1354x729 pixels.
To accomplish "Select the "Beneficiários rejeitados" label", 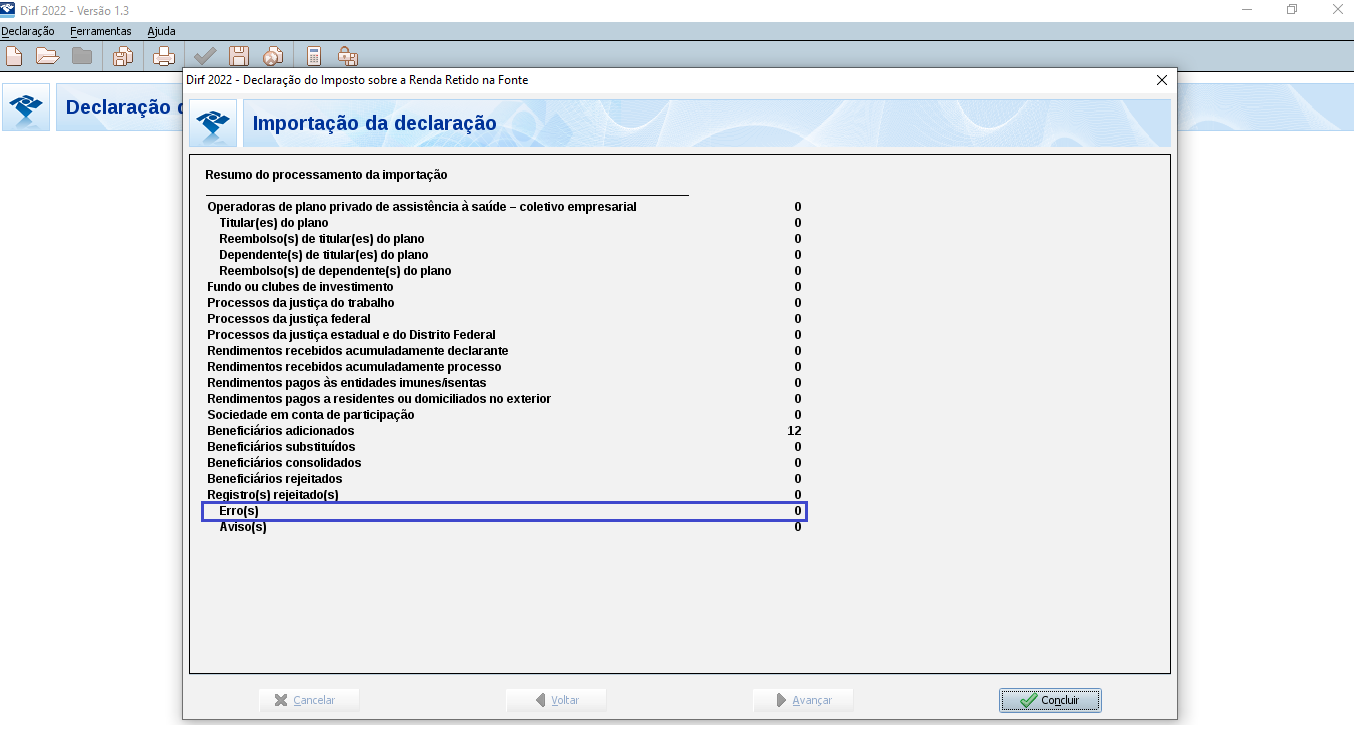I will pos(274,479).
